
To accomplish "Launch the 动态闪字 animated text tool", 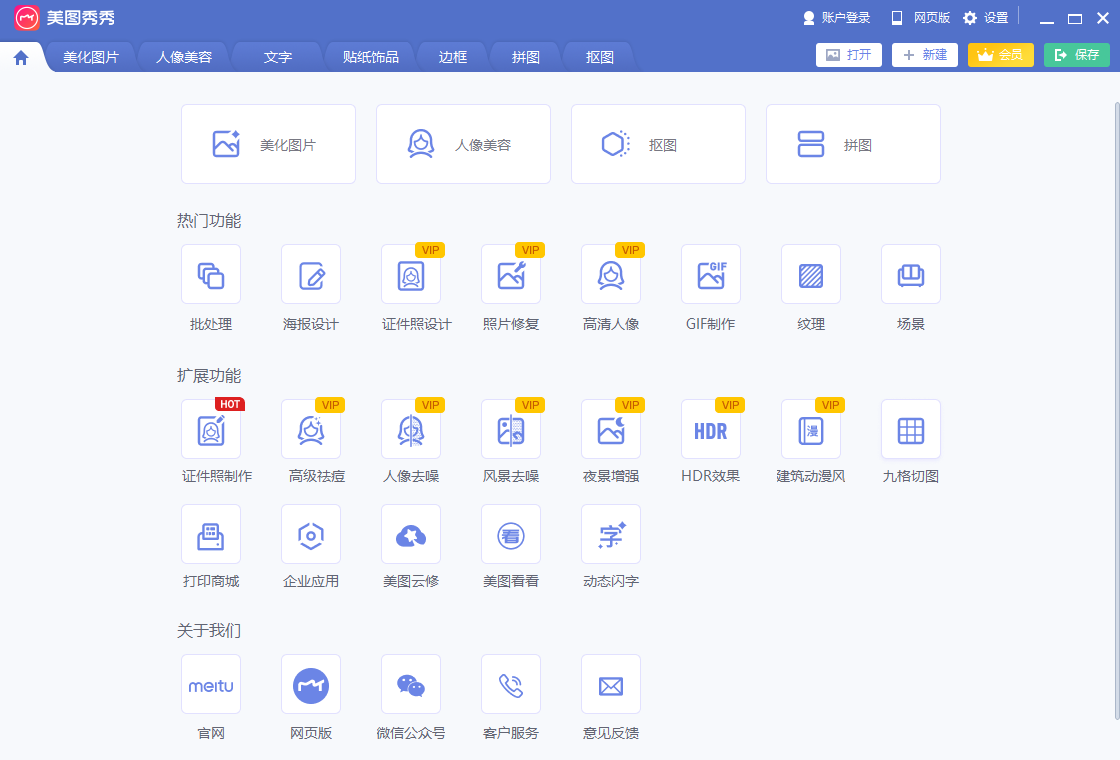I will pos(611,535).
